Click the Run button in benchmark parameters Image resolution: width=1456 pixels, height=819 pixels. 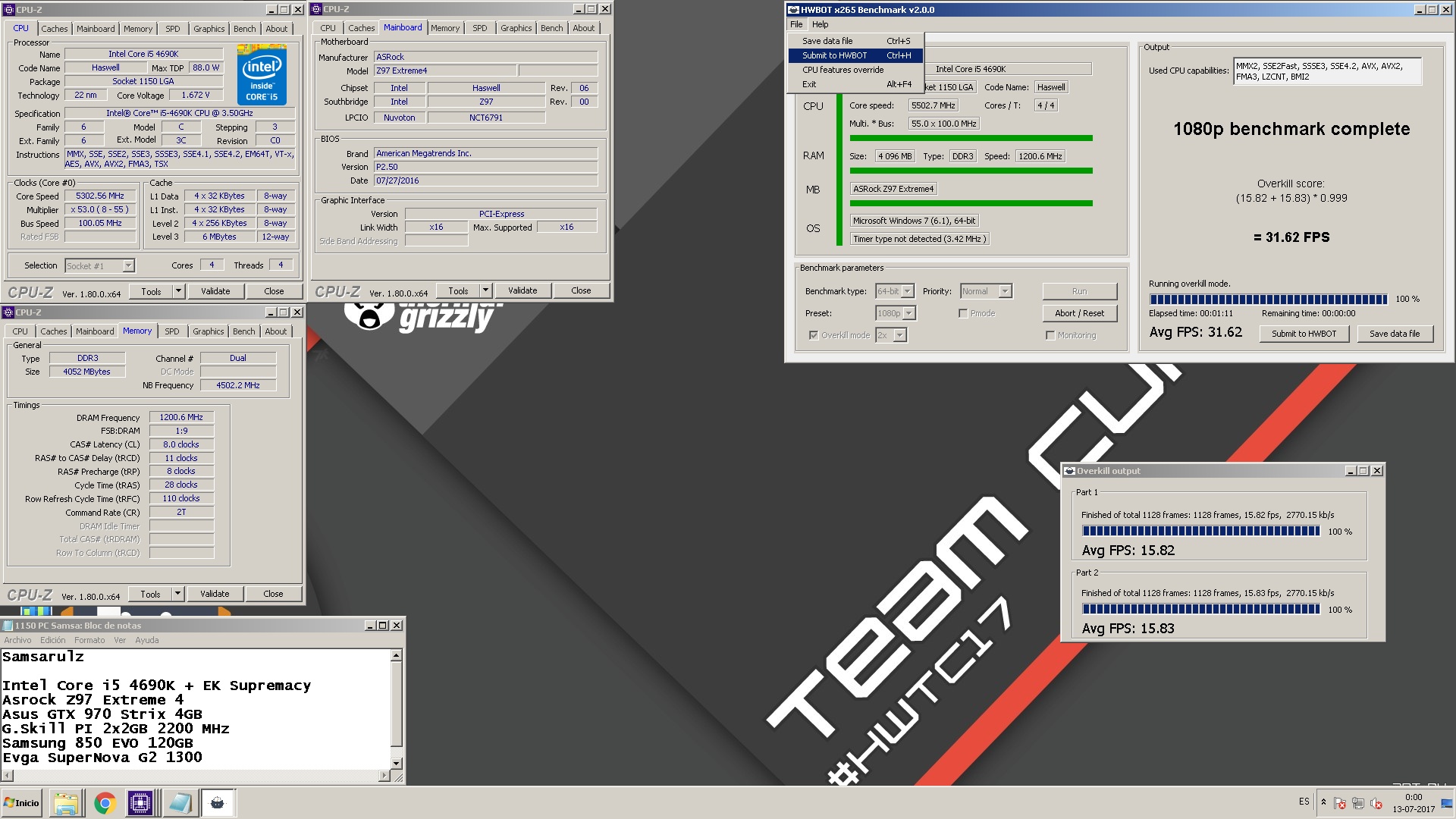pos(1079,291)
